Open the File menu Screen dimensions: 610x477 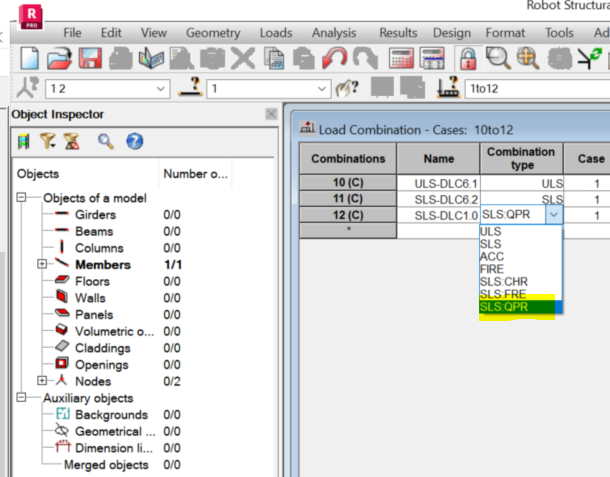(72, 33)
